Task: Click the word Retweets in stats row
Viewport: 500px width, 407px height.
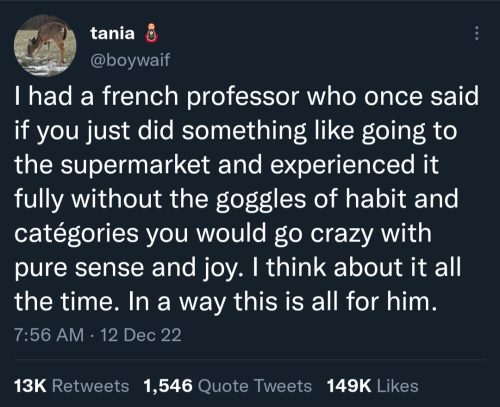Action: point(90,386)
